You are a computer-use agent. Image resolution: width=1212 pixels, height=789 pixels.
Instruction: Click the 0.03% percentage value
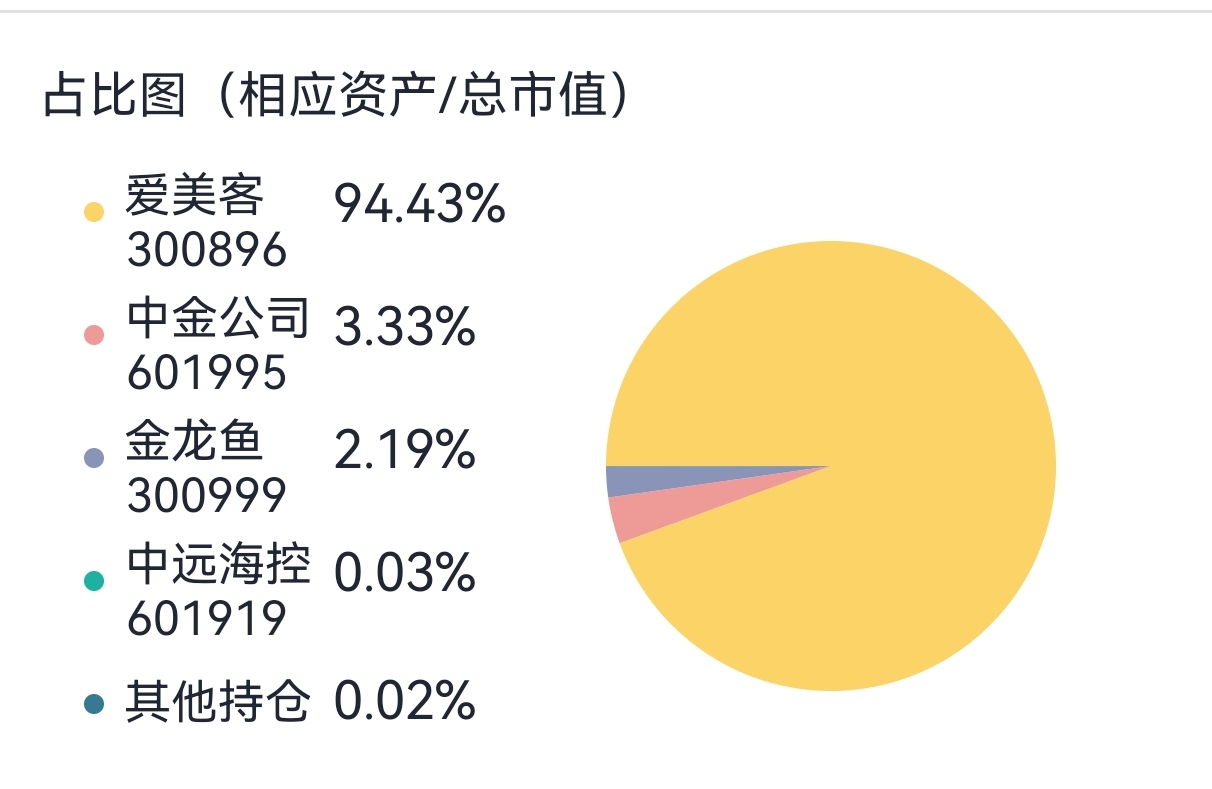click(x=404, y=574)
